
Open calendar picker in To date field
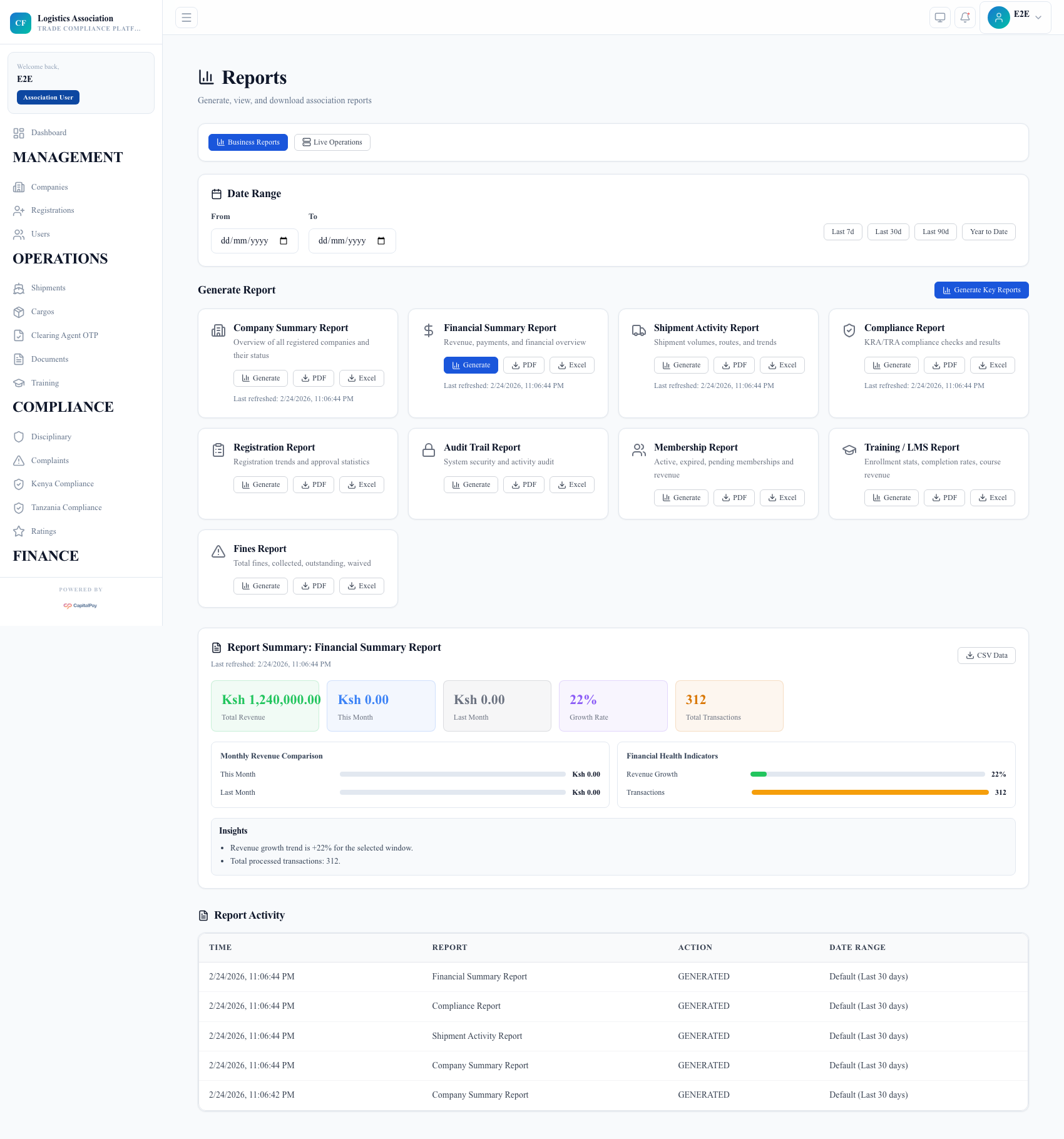pos(381,241)
